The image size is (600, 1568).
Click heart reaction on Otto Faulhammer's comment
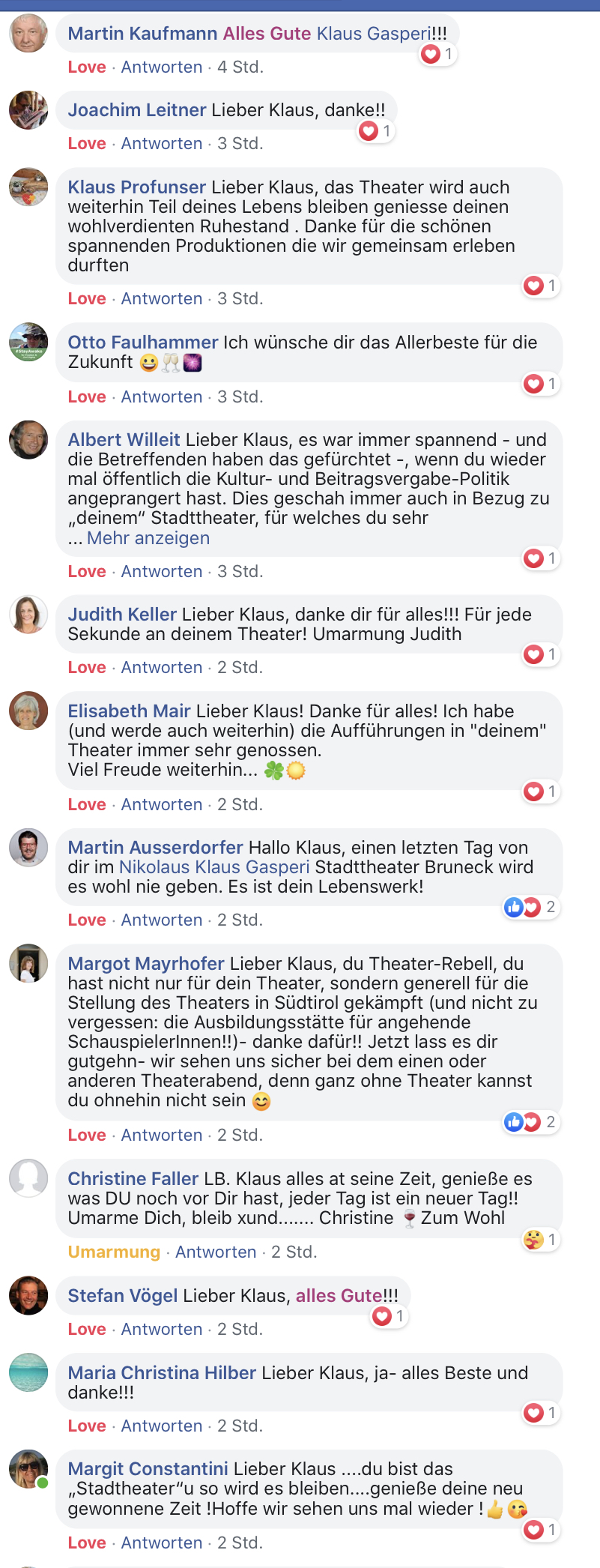pos(540,384)
